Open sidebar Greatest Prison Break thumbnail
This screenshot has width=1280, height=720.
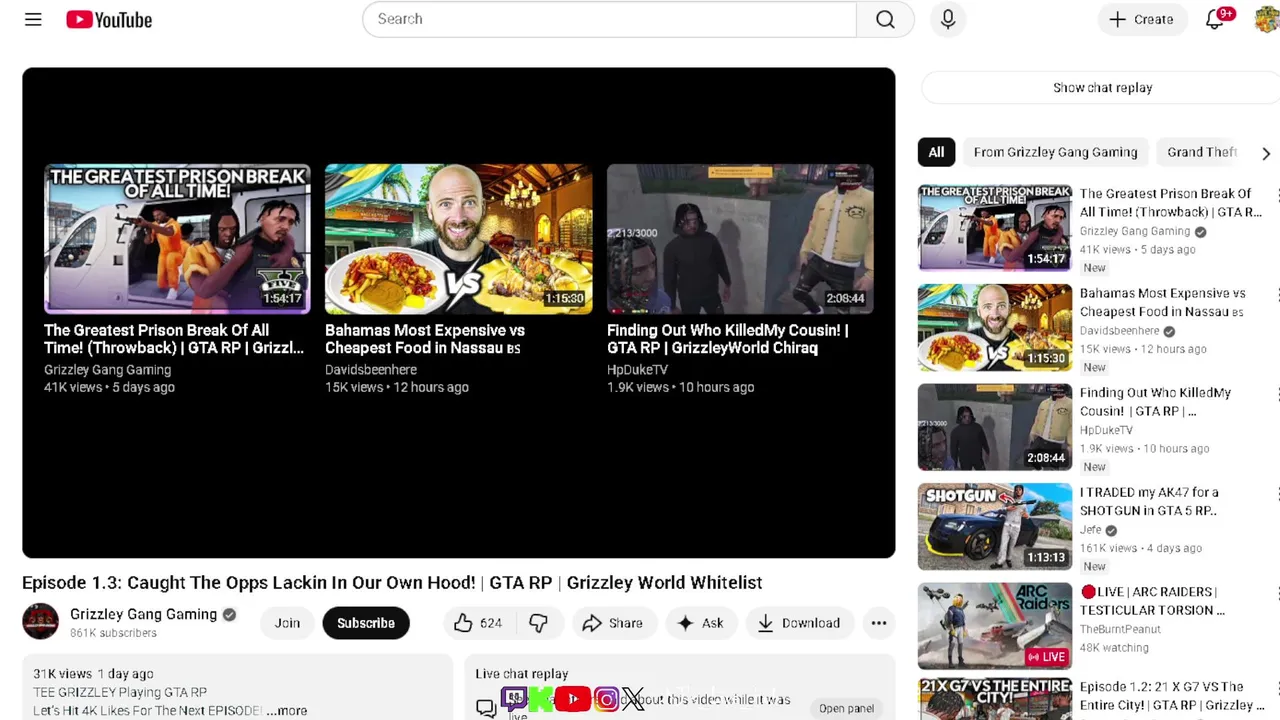(x=995, y=228)
